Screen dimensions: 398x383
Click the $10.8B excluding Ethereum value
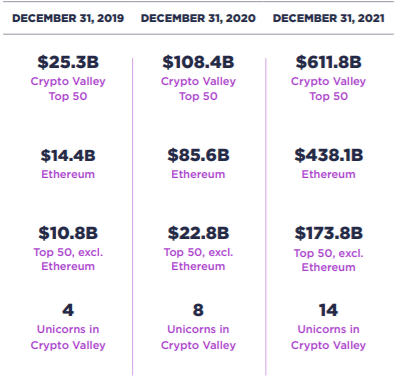(x=68, y=233)
